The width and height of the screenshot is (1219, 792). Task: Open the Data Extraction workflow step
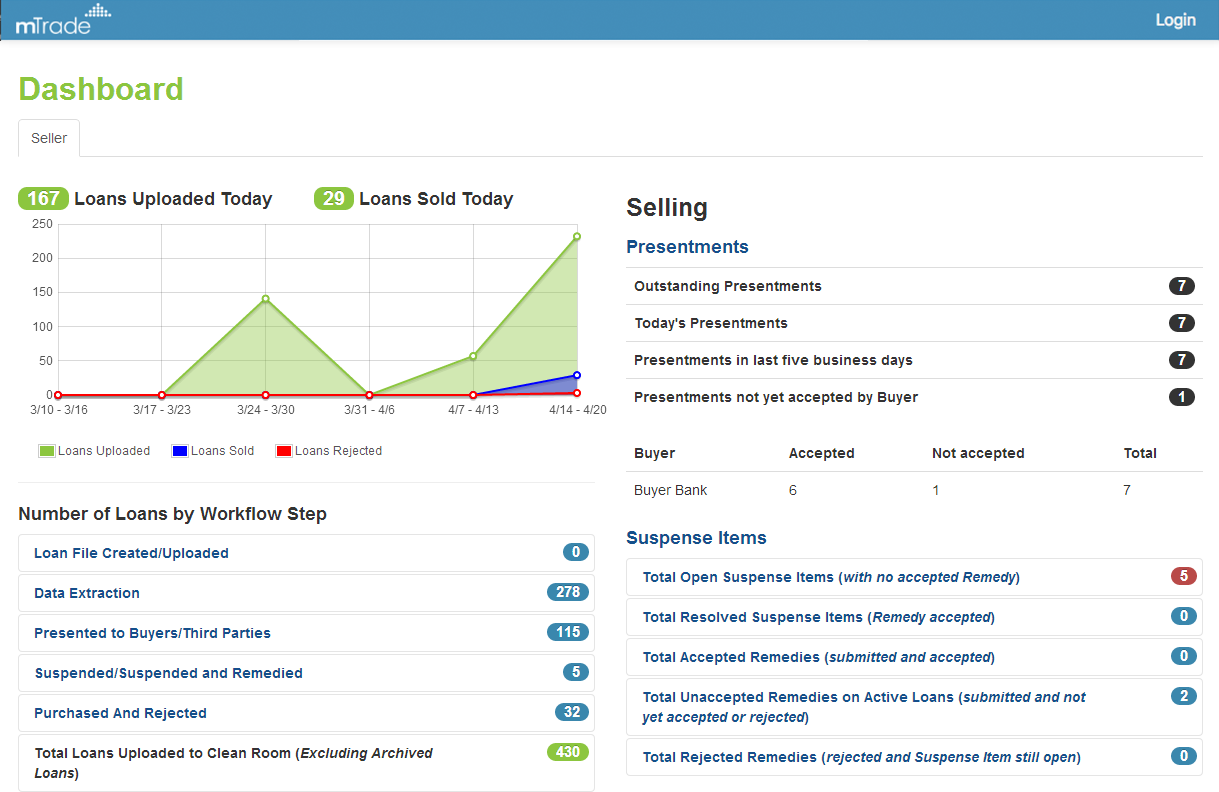87,593
